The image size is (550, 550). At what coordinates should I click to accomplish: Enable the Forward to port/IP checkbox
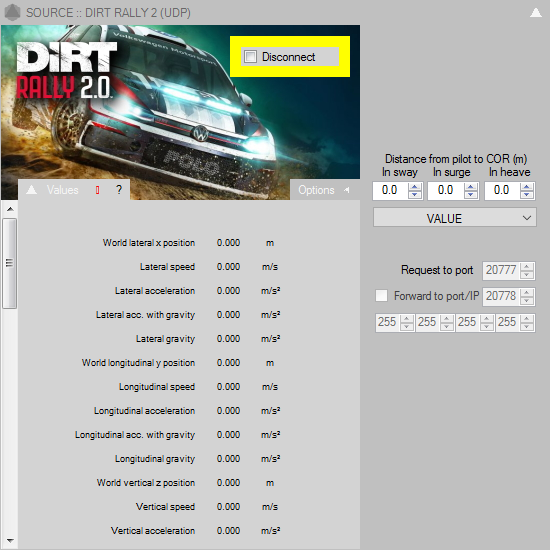(381, 295)
